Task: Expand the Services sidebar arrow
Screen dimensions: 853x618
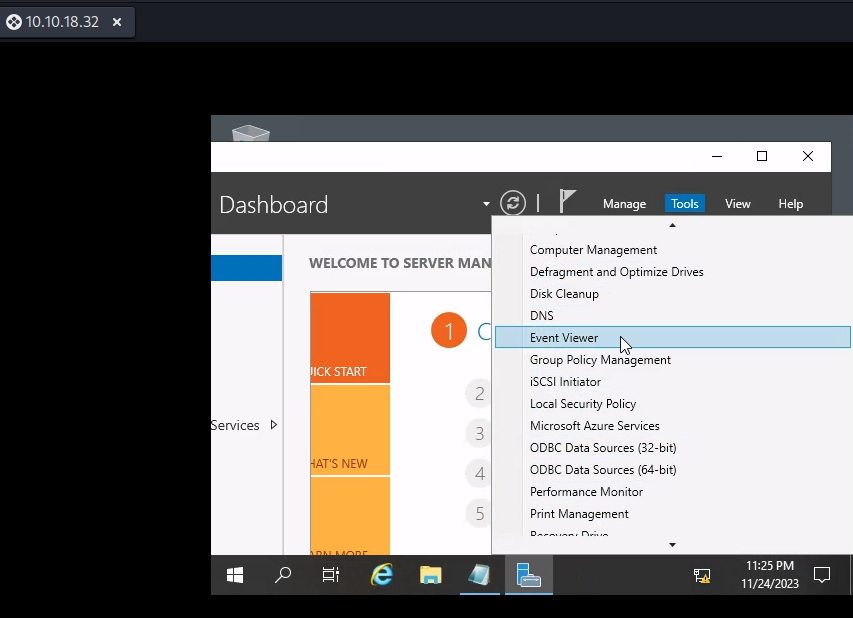Action: point(274,425)
